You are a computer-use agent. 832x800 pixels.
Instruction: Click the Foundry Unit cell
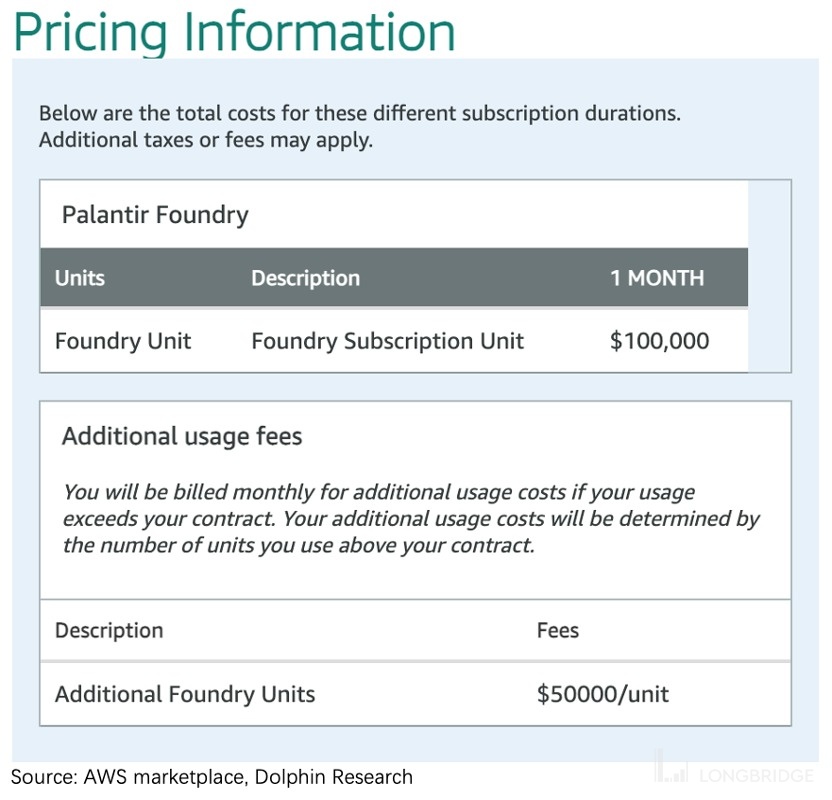click(123, 341)
